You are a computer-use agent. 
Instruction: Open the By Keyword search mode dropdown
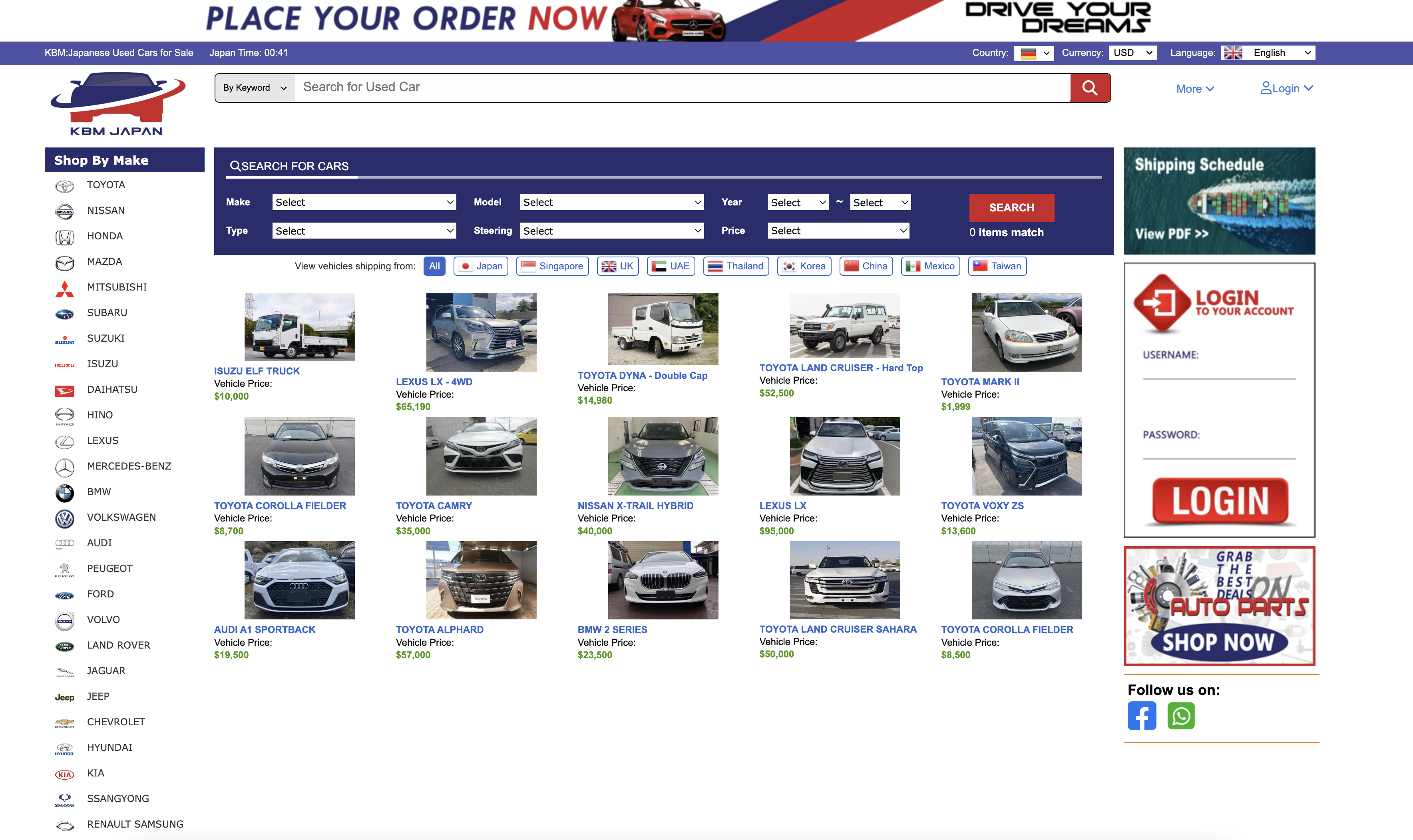point(255,88)
